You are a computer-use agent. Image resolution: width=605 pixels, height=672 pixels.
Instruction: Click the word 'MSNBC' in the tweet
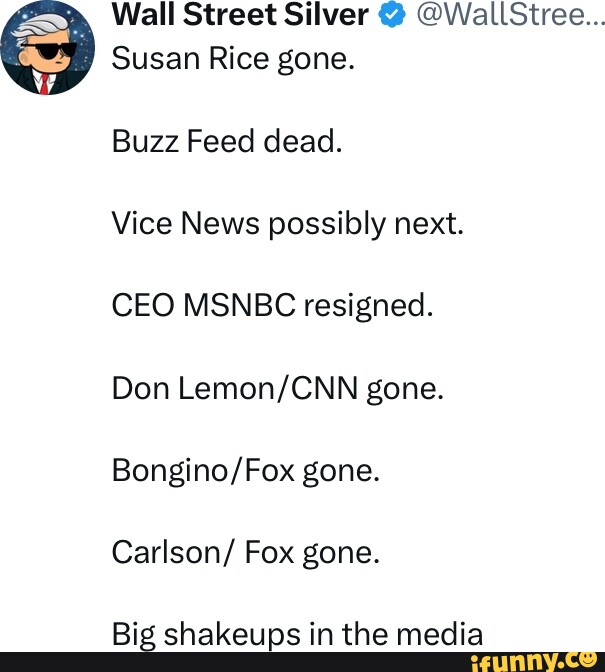click(242, 305)
